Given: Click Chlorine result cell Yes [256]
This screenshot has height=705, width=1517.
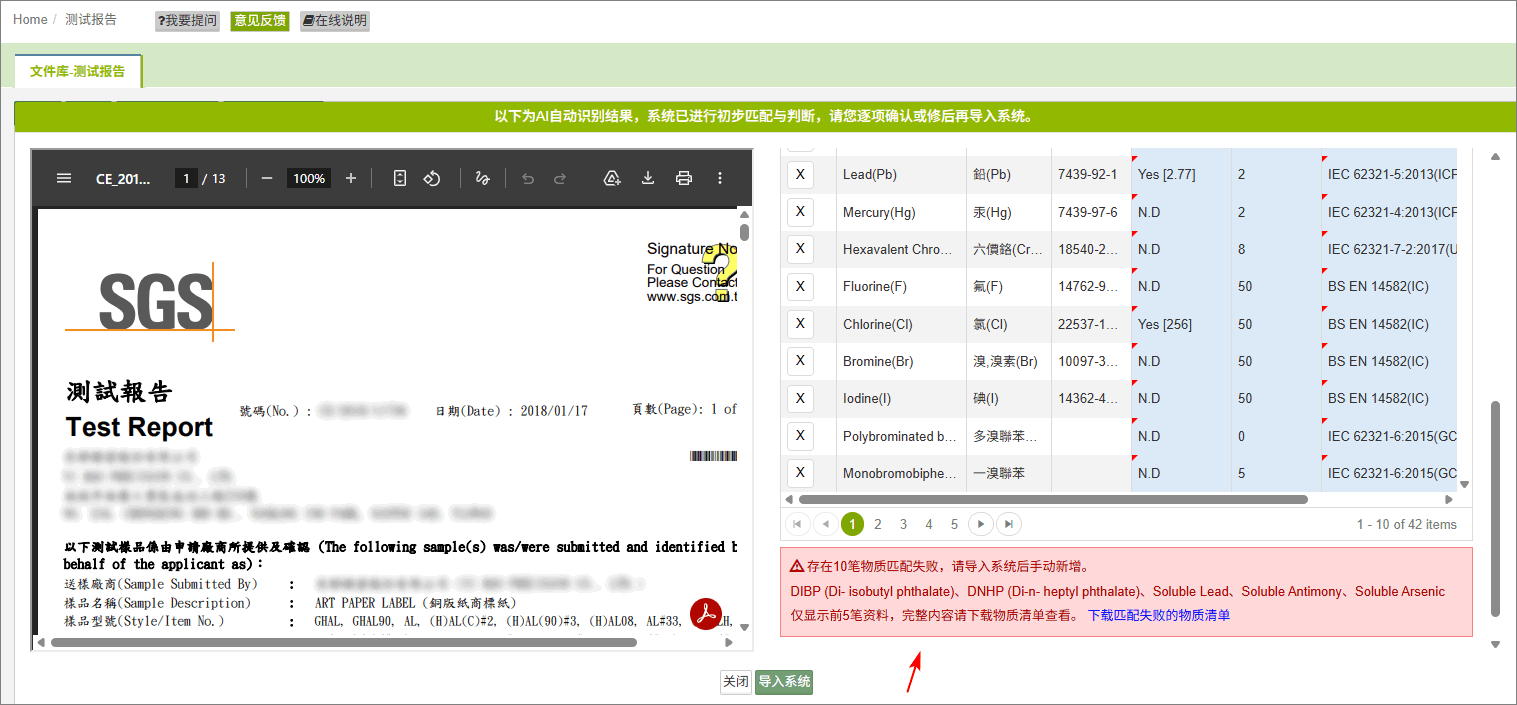Looking at the screenshot, I should tap(1181, 324).
